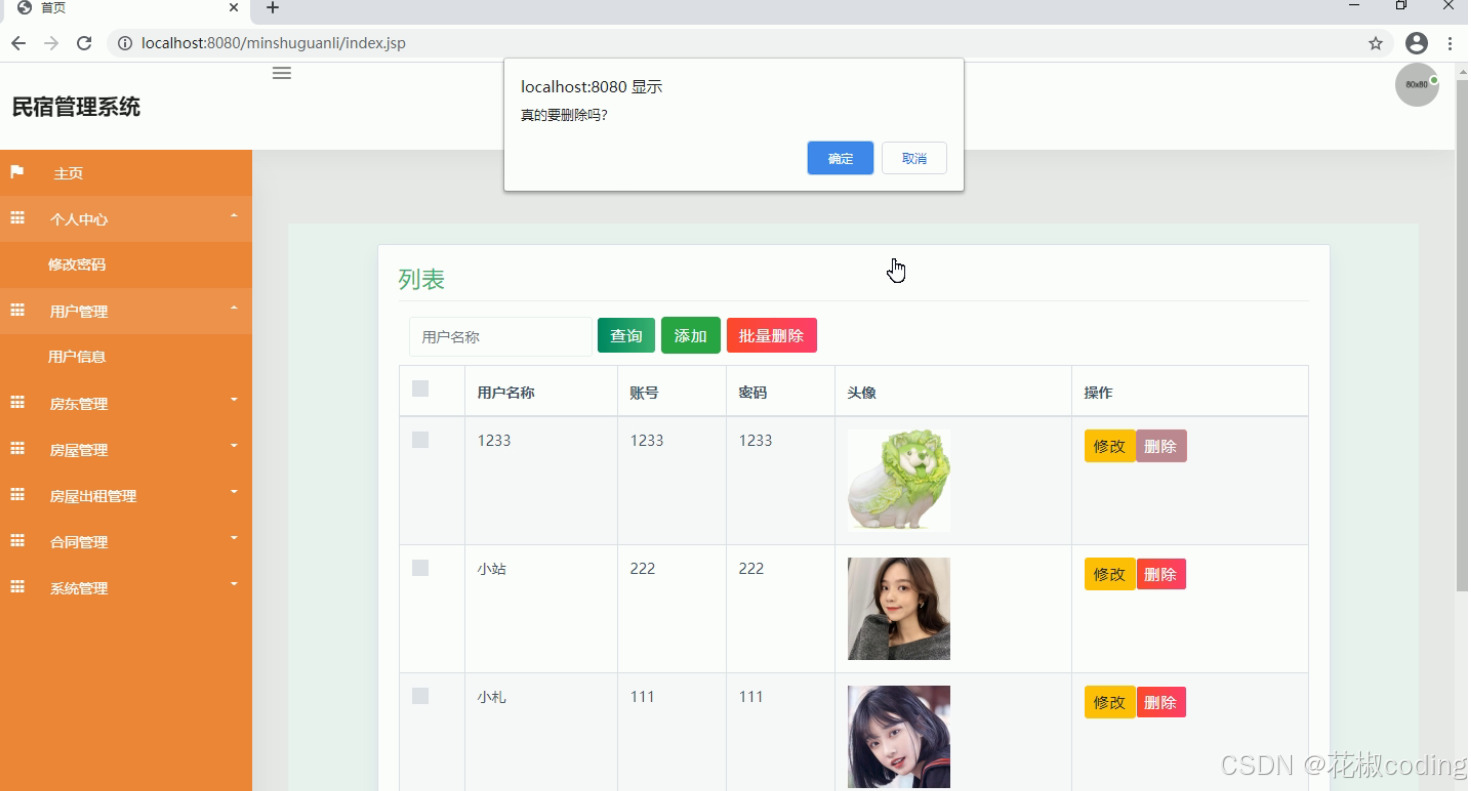
Task: Click the grid icon beside 系统管理
Action: 18,588
